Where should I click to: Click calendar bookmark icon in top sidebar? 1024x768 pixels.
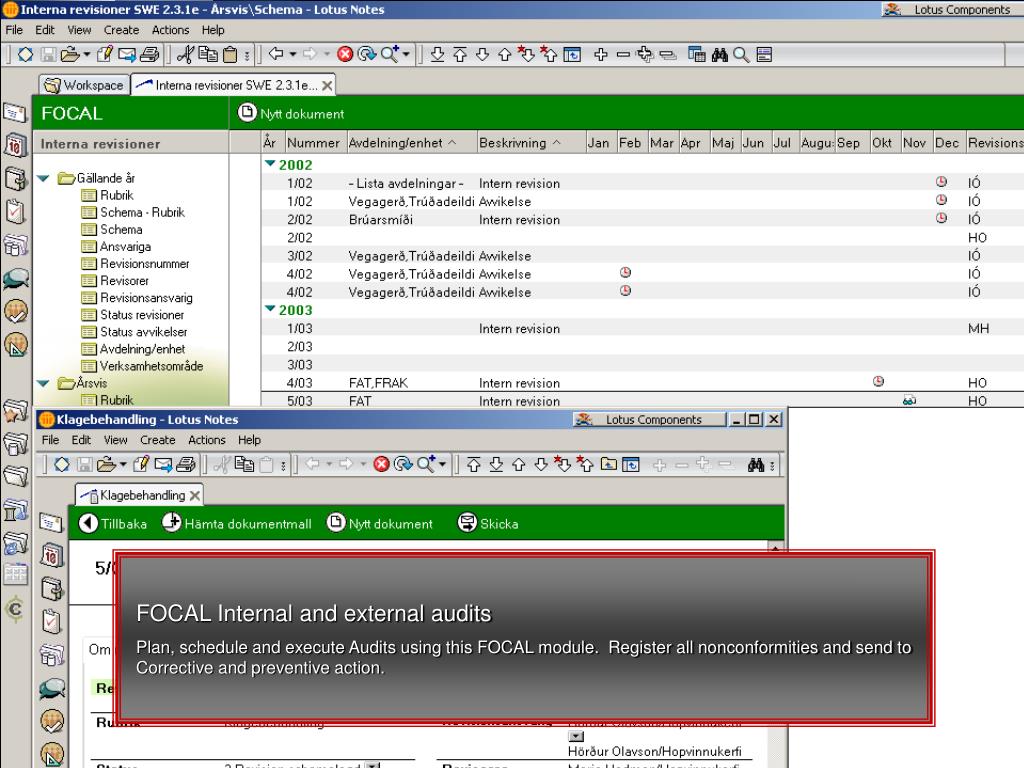click(x=16, y=144)
